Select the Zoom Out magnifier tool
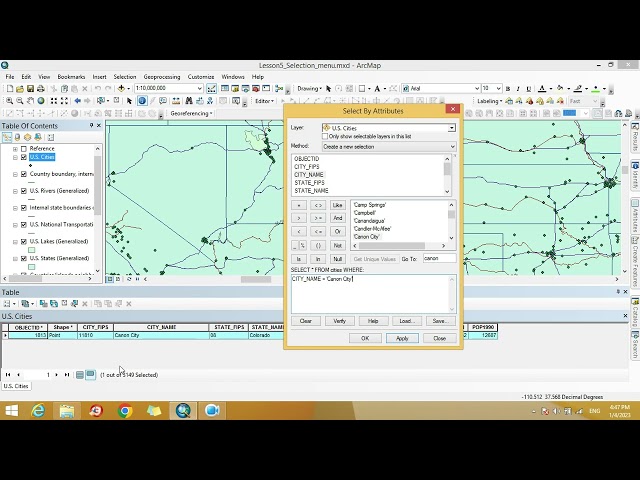This screenshot has height=480, width=640. pos(20,101)
